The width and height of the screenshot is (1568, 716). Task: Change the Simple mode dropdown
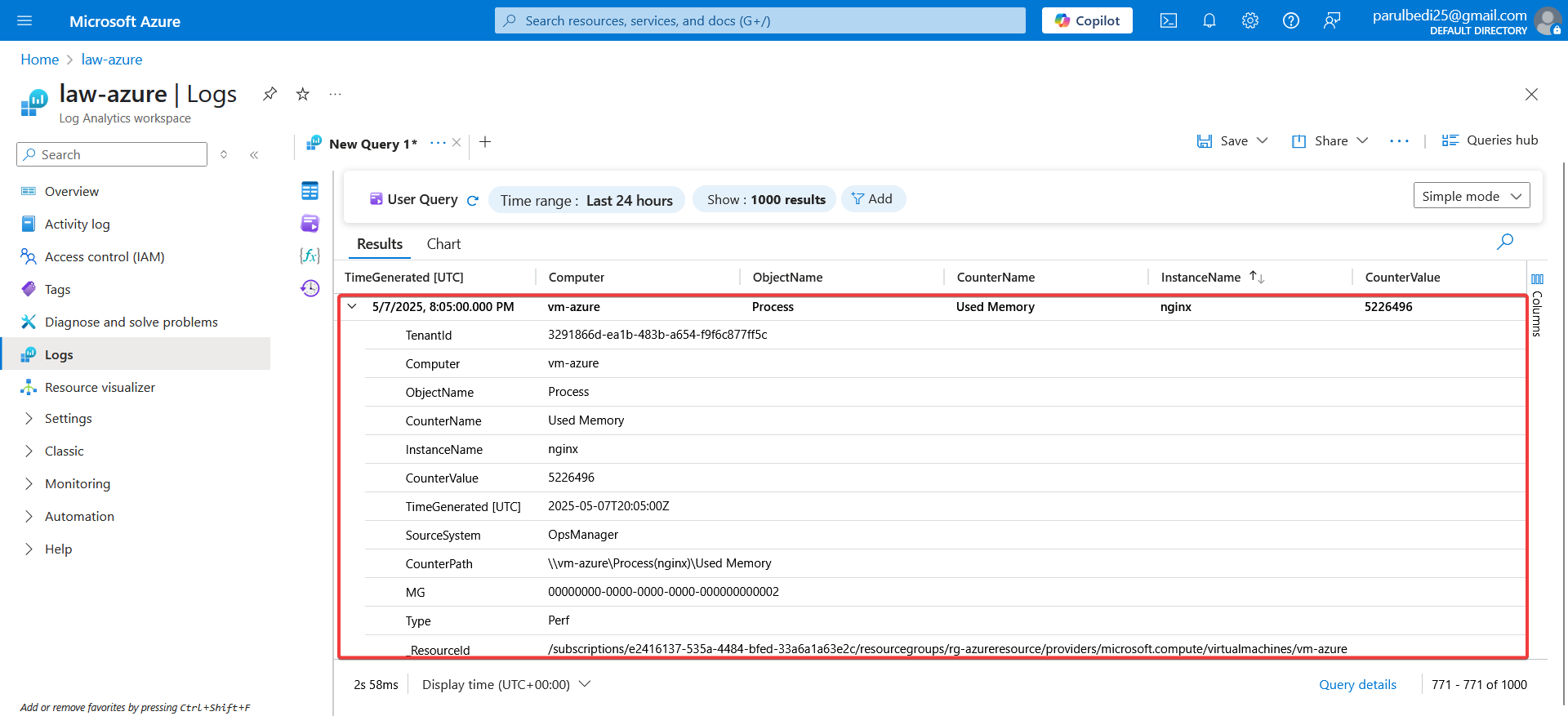coord(1472,196)
